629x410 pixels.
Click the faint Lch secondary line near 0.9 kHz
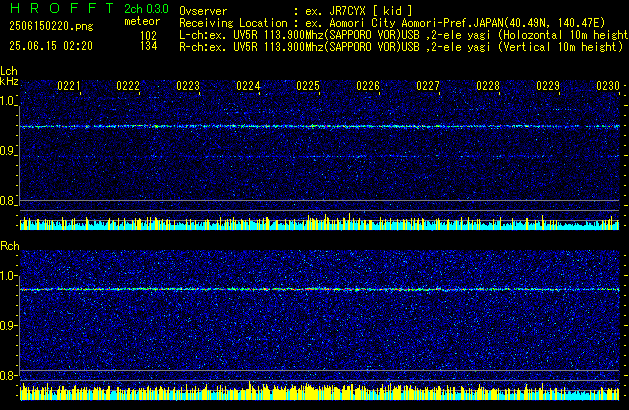coord(320,156)
